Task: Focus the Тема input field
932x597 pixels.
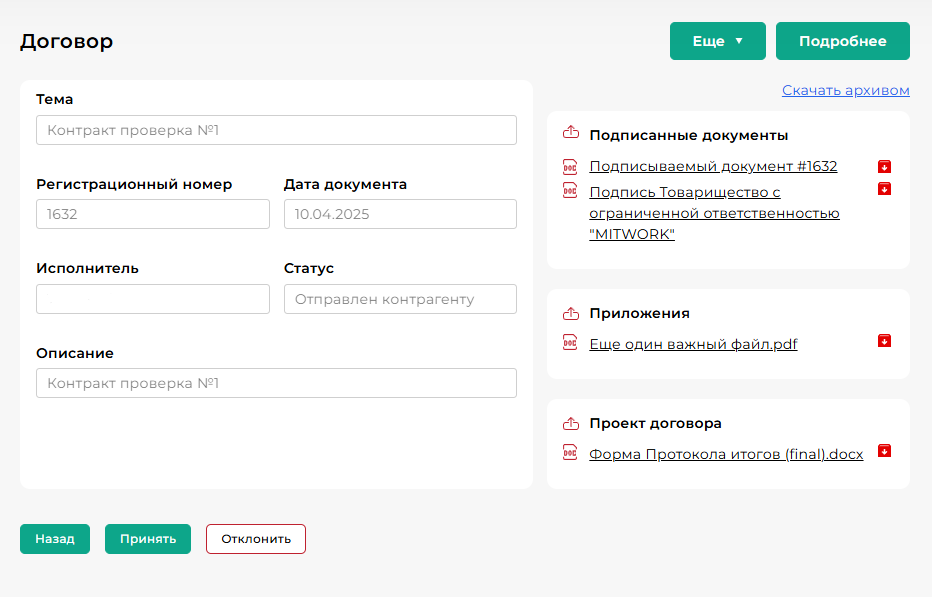Action: tap(276, 130)
